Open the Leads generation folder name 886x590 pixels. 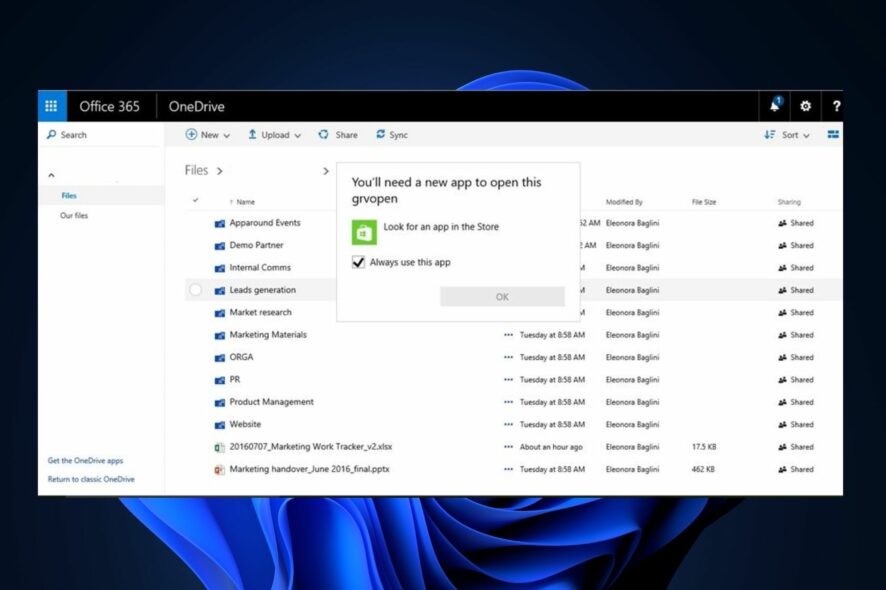[x=263, y=290]
